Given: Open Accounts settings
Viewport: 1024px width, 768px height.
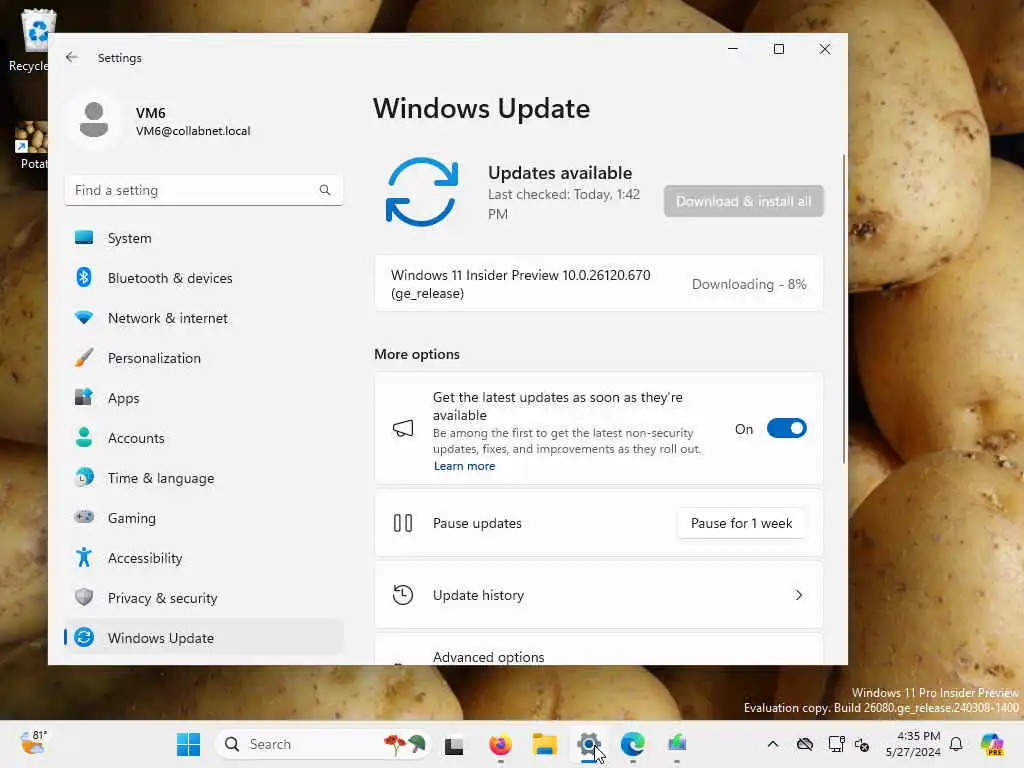Looking at the screenshot, I should point(204,438).
